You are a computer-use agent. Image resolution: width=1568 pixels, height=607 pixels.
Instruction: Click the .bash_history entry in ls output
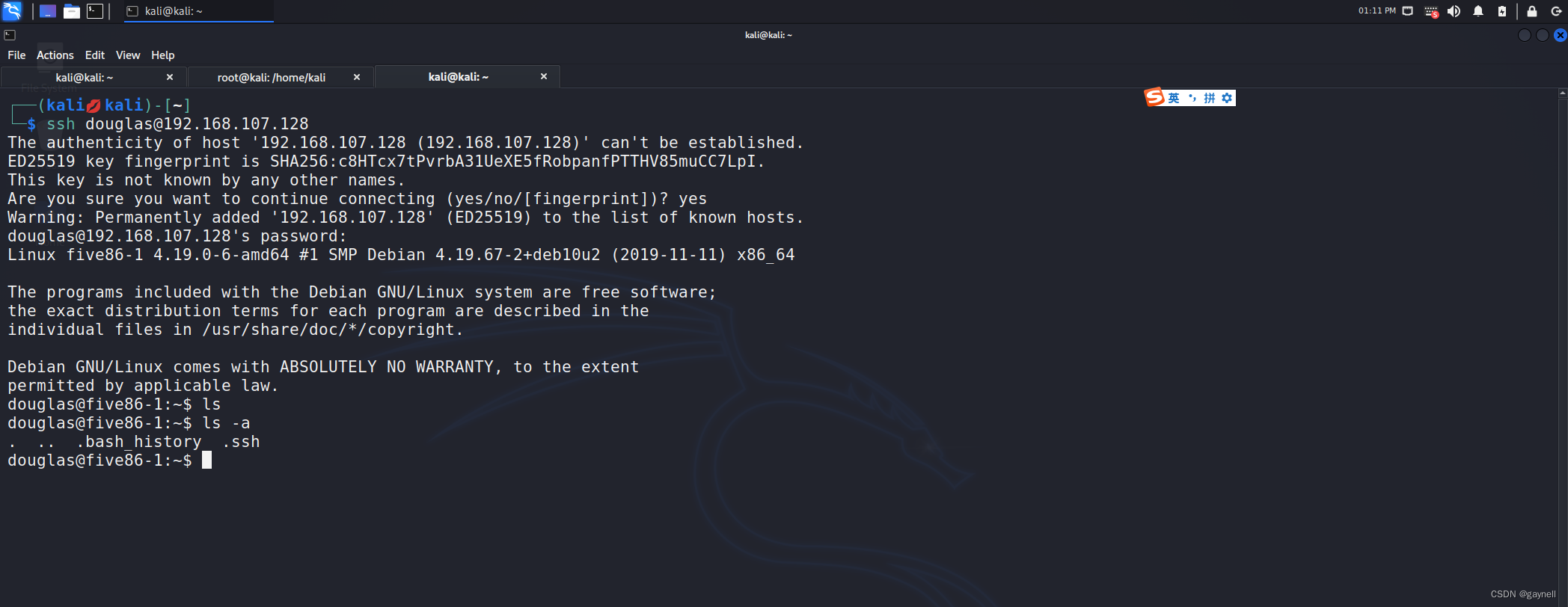(139, 442)
